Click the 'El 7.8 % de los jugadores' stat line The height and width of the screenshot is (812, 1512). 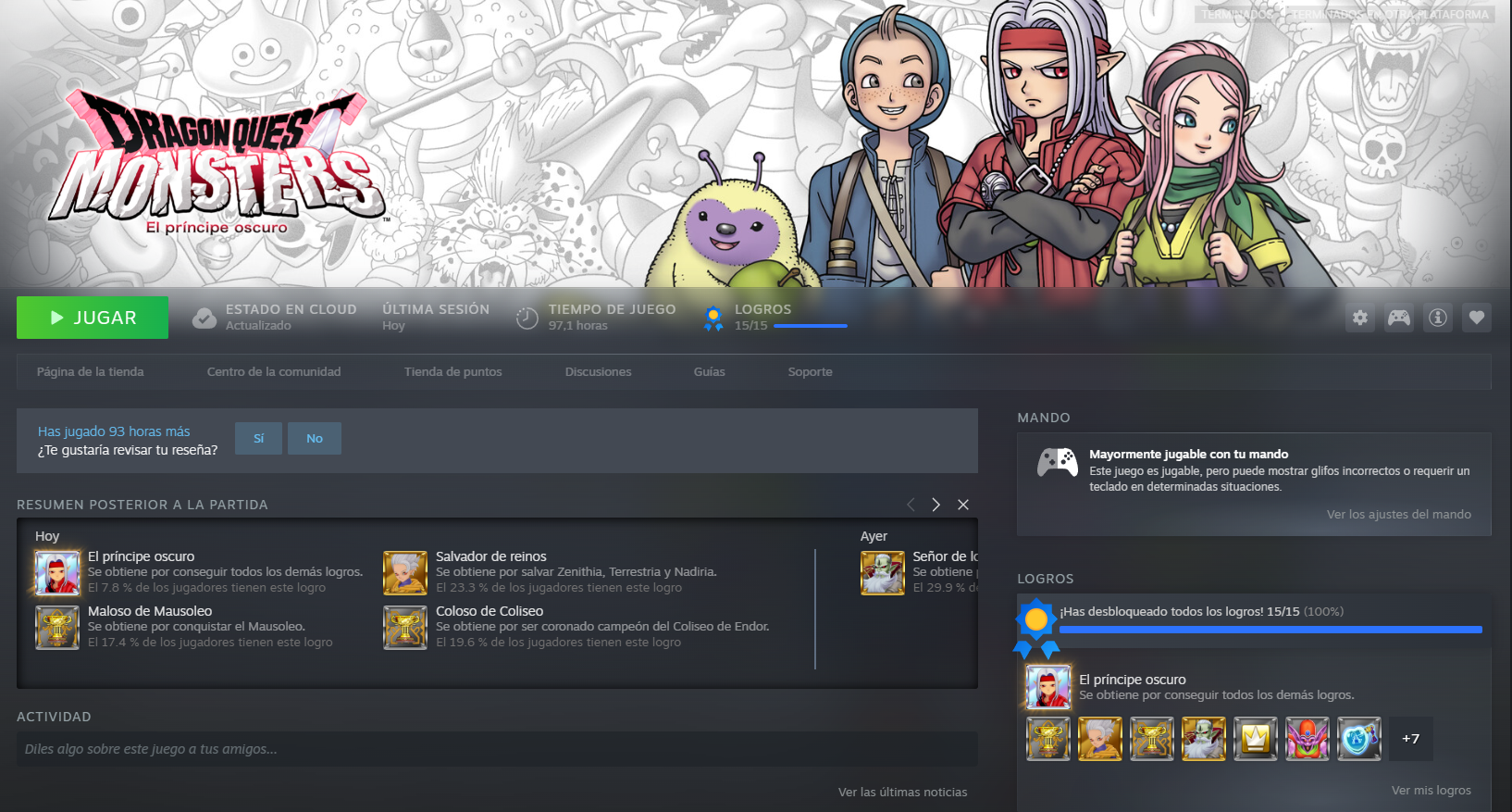207,588
